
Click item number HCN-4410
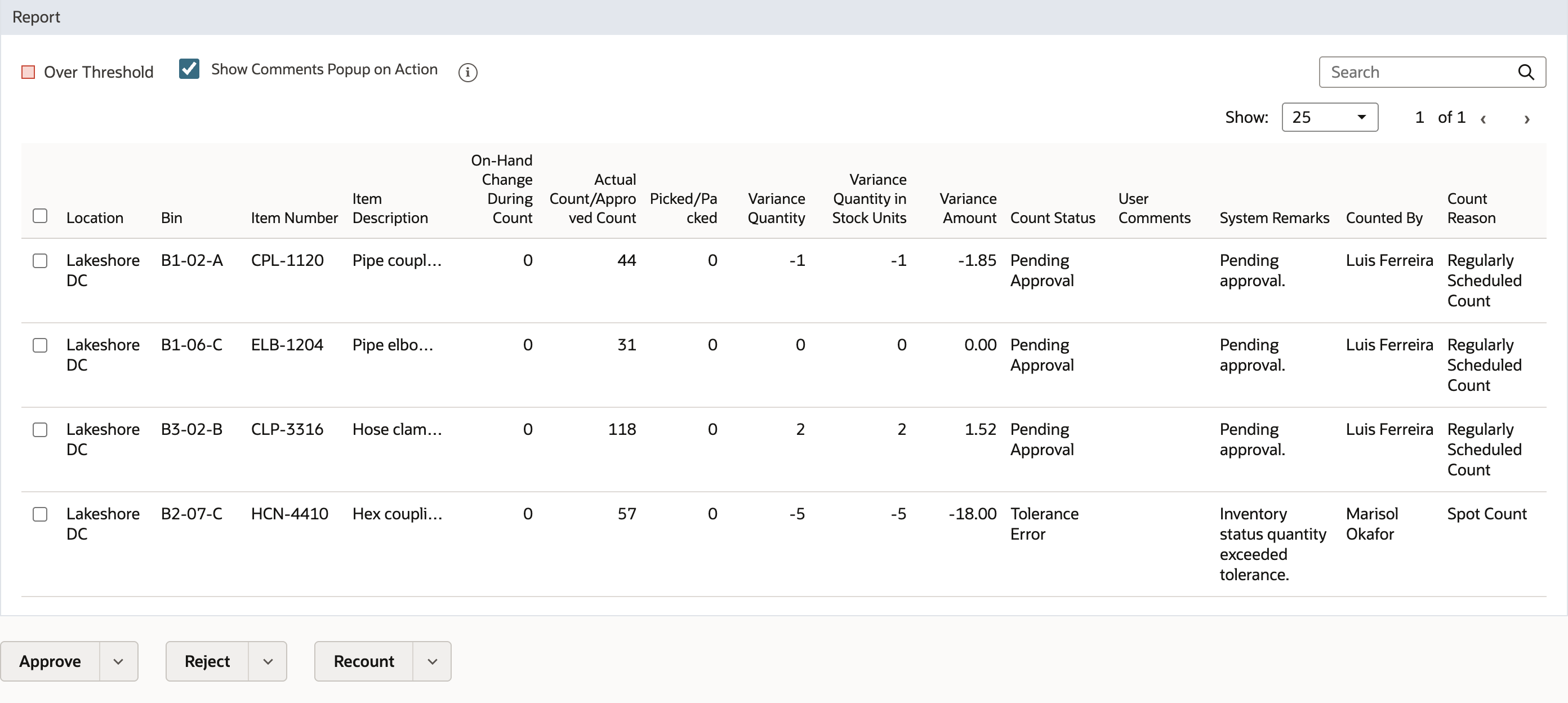click(x=289, y=514)
